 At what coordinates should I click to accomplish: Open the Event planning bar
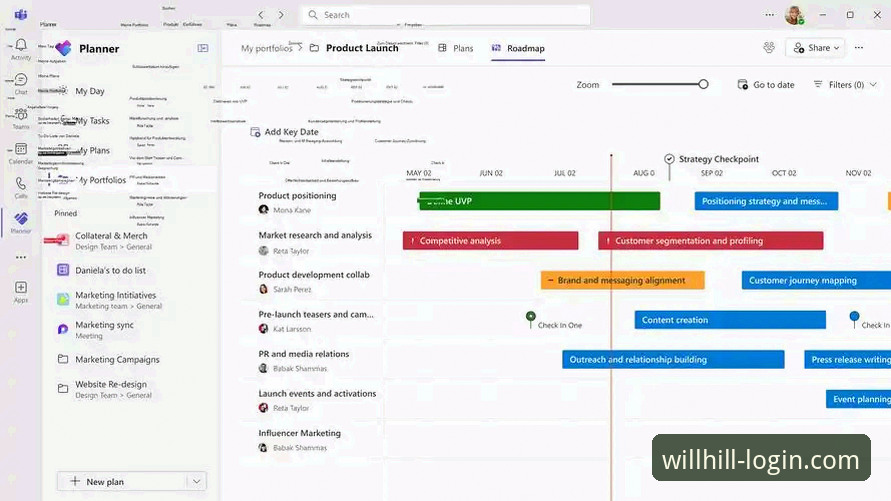pyautogui.click(x=858, y=399)
